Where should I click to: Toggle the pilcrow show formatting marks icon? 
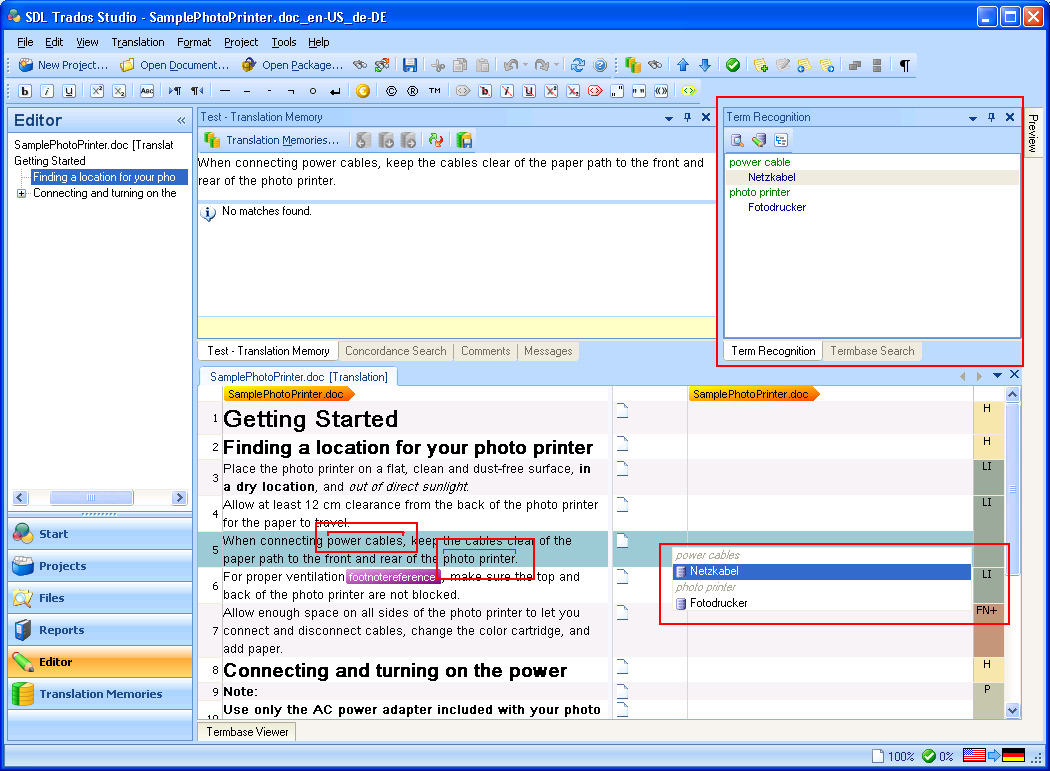[905, 65]
